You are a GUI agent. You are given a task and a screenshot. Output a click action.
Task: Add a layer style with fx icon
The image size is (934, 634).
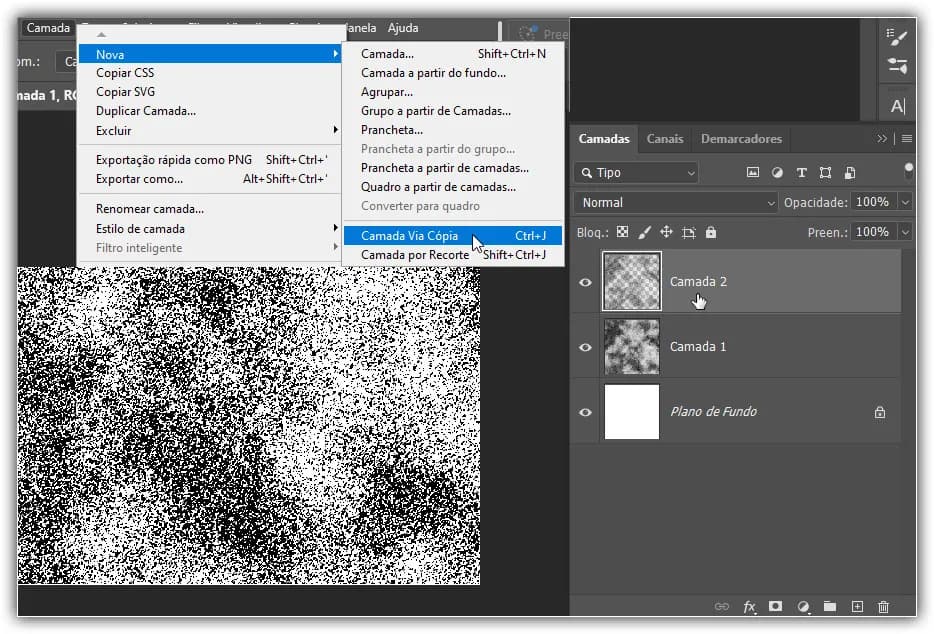749,607
